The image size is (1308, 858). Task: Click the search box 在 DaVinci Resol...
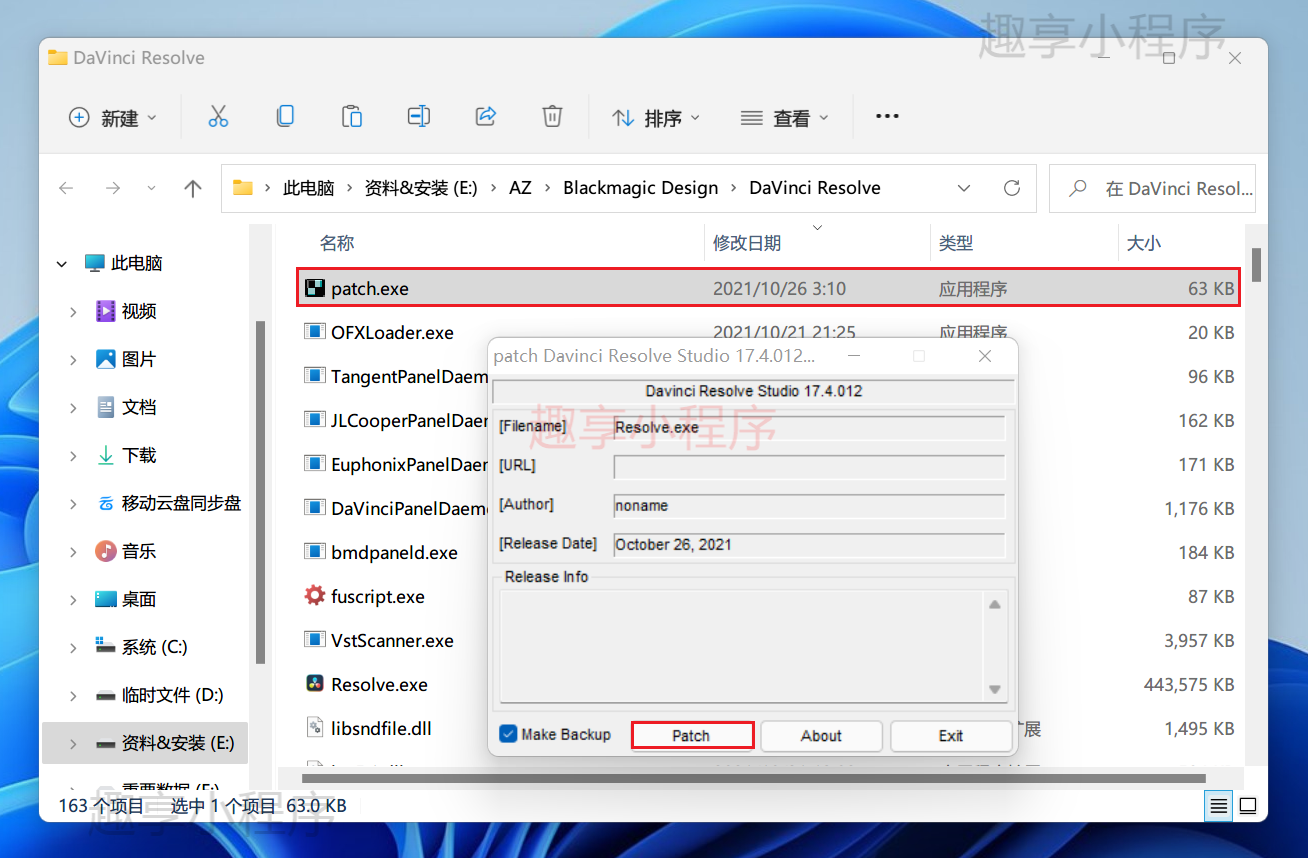pyautogui.click(x=1152, y=188)
